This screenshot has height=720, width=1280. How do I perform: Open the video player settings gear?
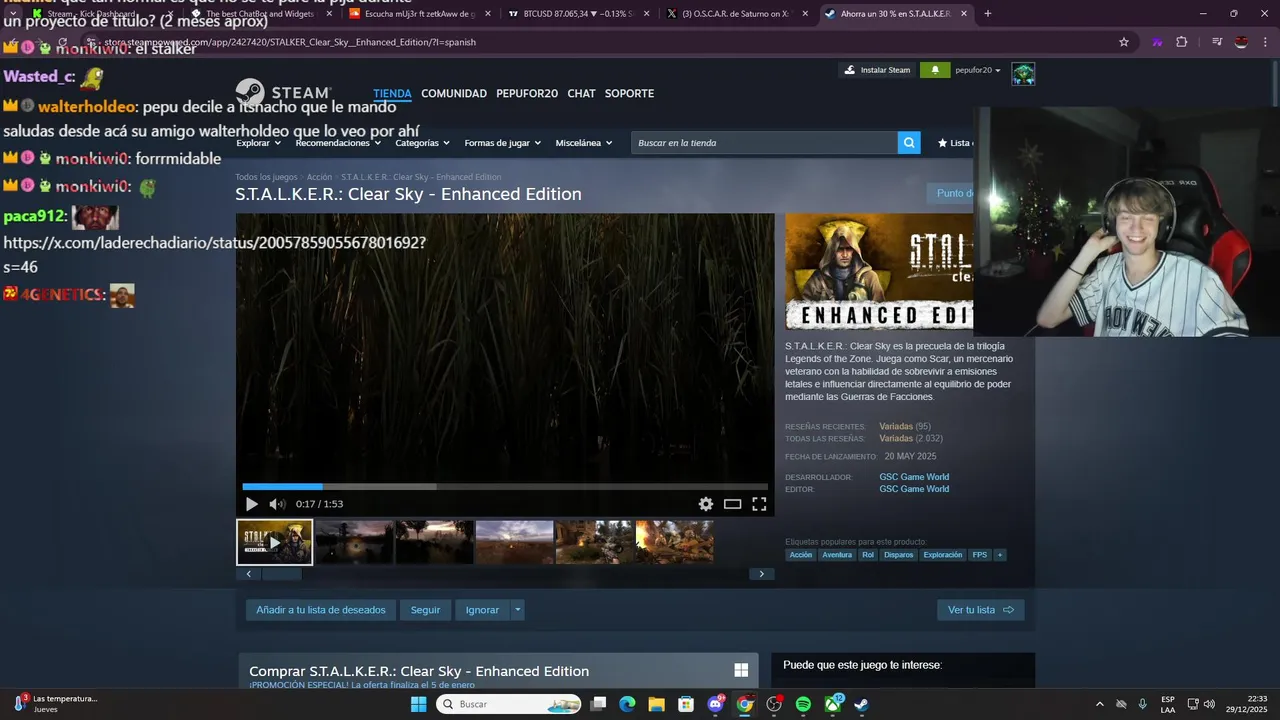coord(706,504)
